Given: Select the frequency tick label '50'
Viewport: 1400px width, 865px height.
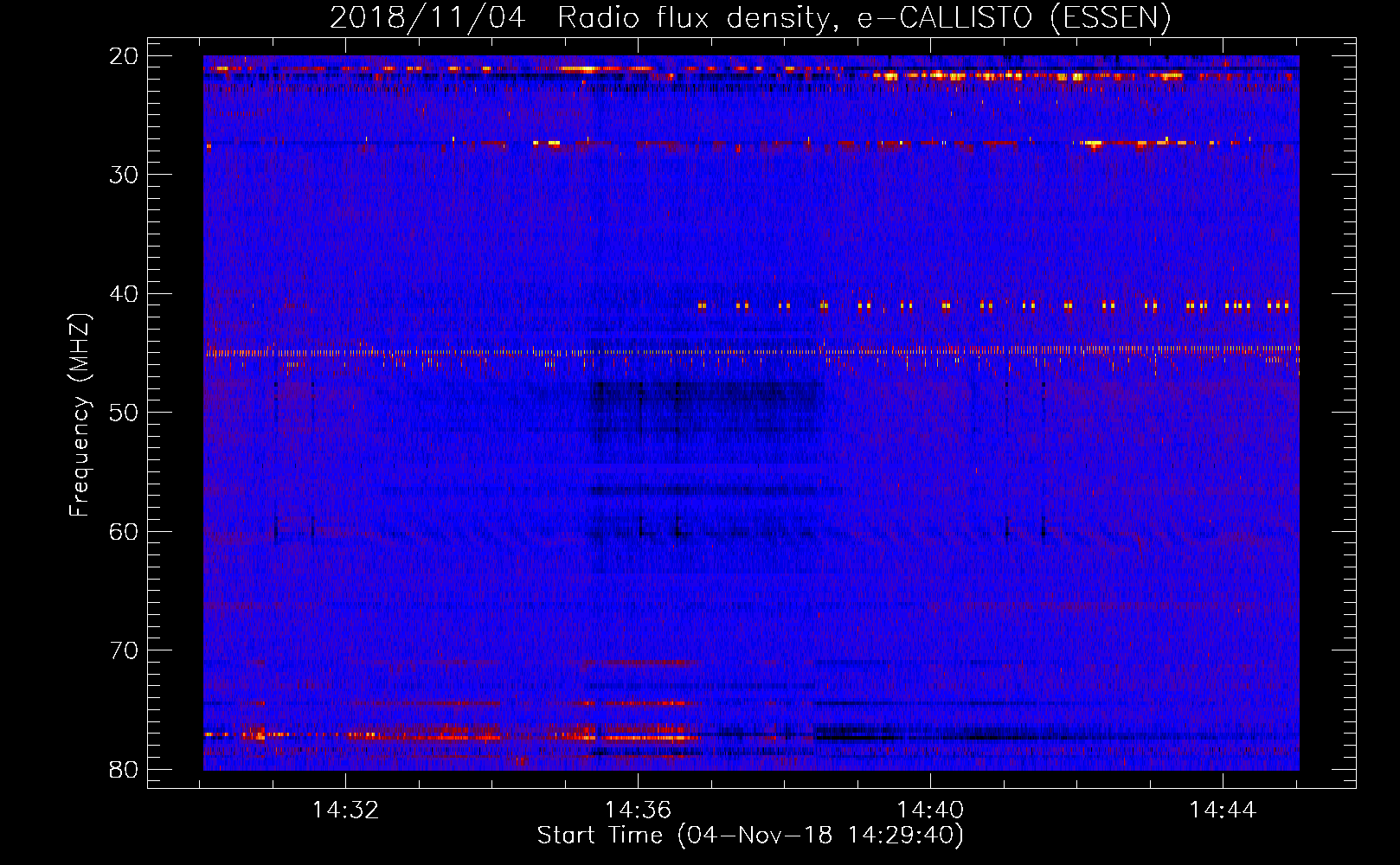Looking at the screenshot, I should tap(125, 413).
